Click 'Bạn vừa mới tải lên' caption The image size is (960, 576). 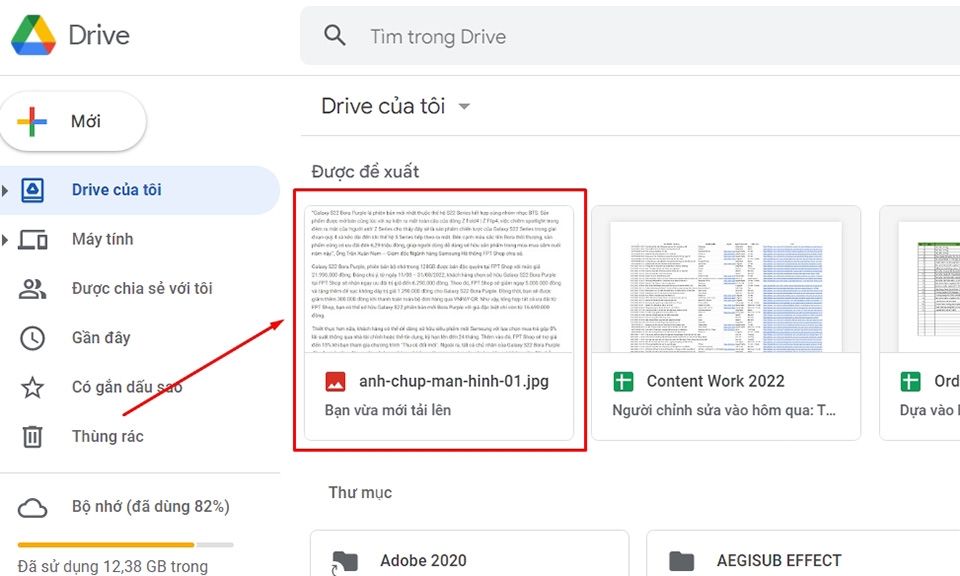coord(388,410)
